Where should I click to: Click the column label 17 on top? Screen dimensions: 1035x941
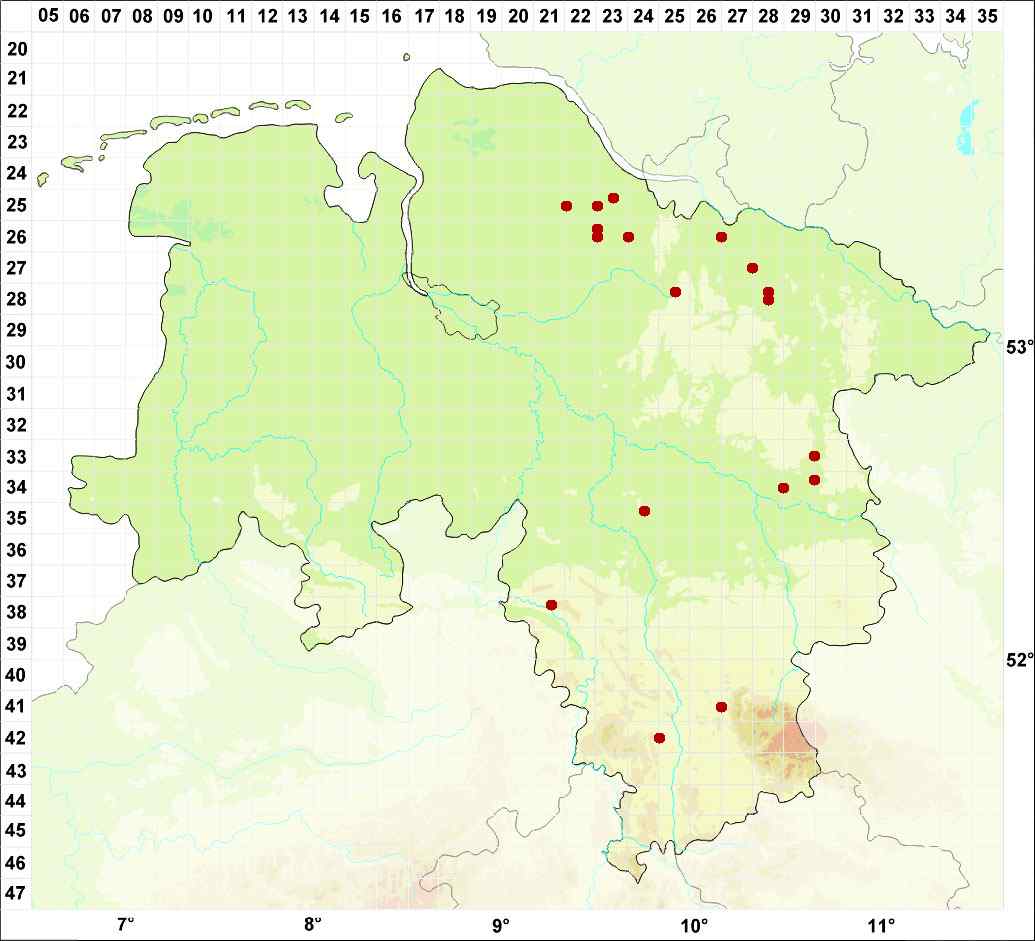coord(424,16)
